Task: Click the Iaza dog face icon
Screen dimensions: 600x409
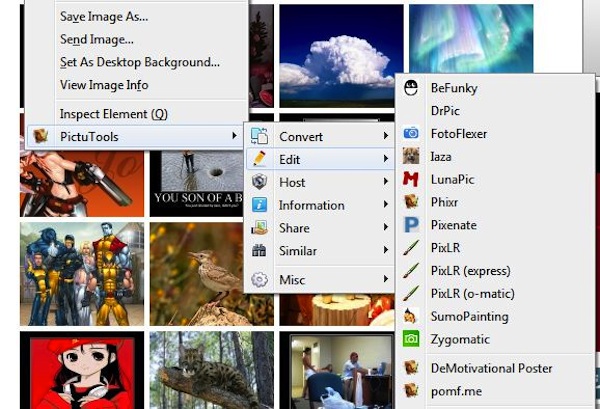Action: pyautogui.click(x=411, y=156)
